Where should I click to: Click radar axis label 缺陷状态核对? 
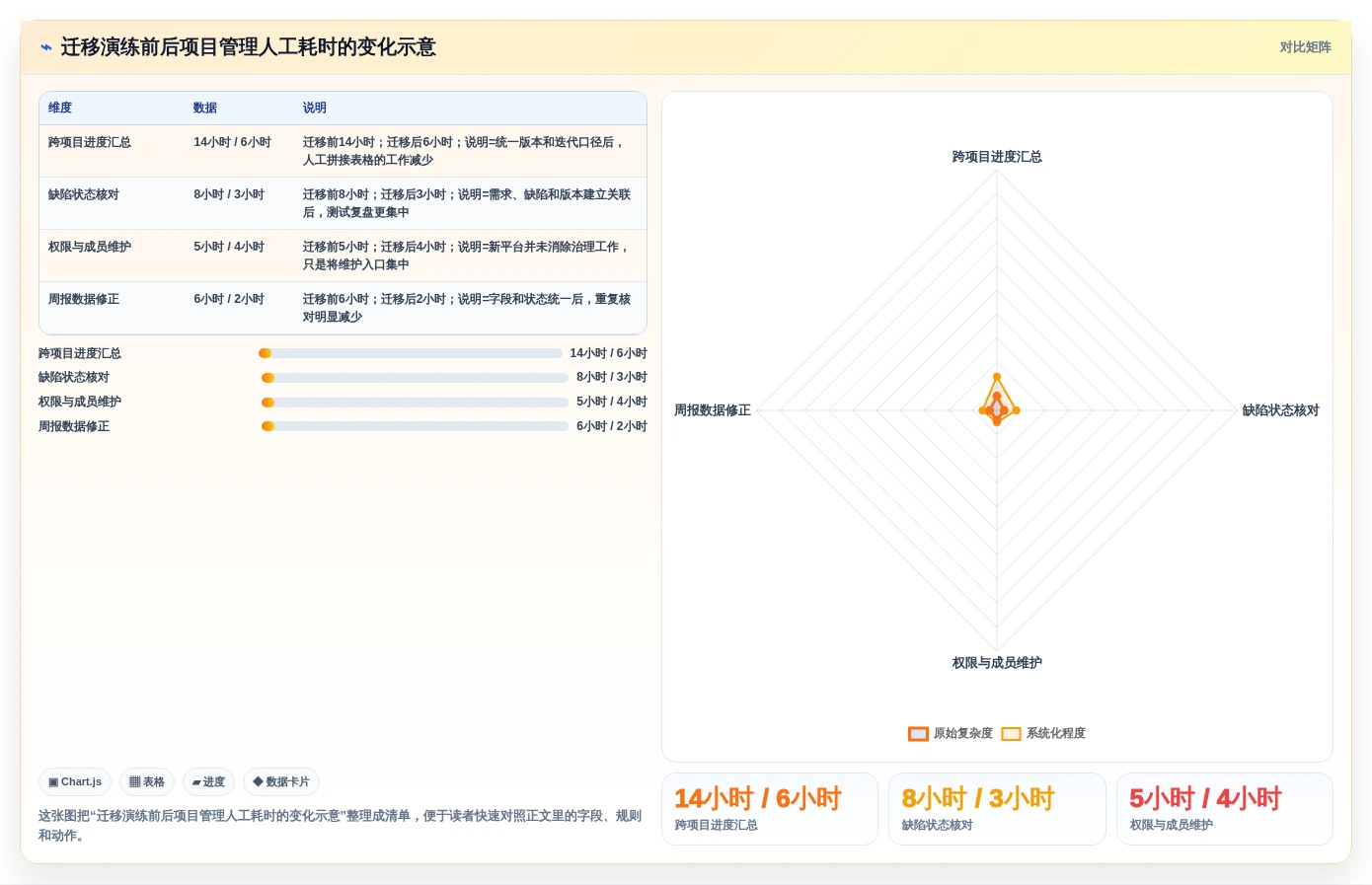point(1280,410)
